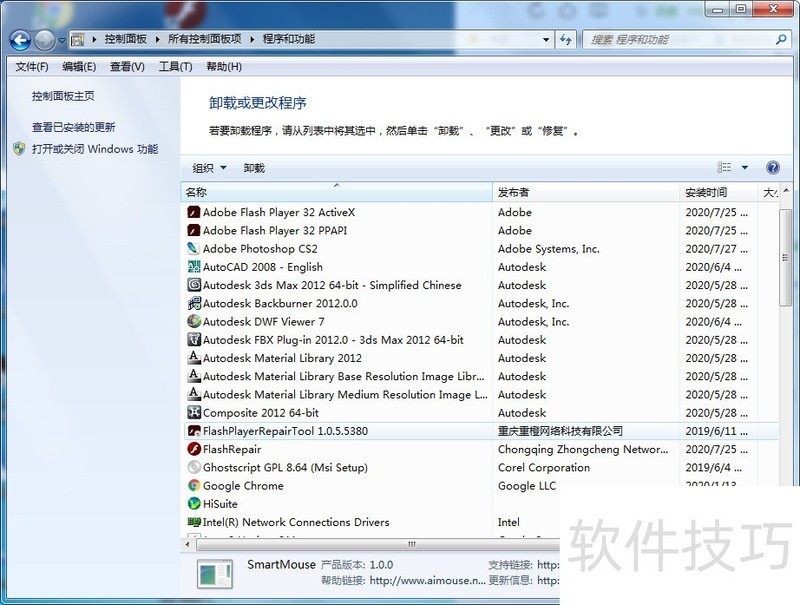Open the 工具(T) menu
800x605 pixels.
(x=175, y=67)
